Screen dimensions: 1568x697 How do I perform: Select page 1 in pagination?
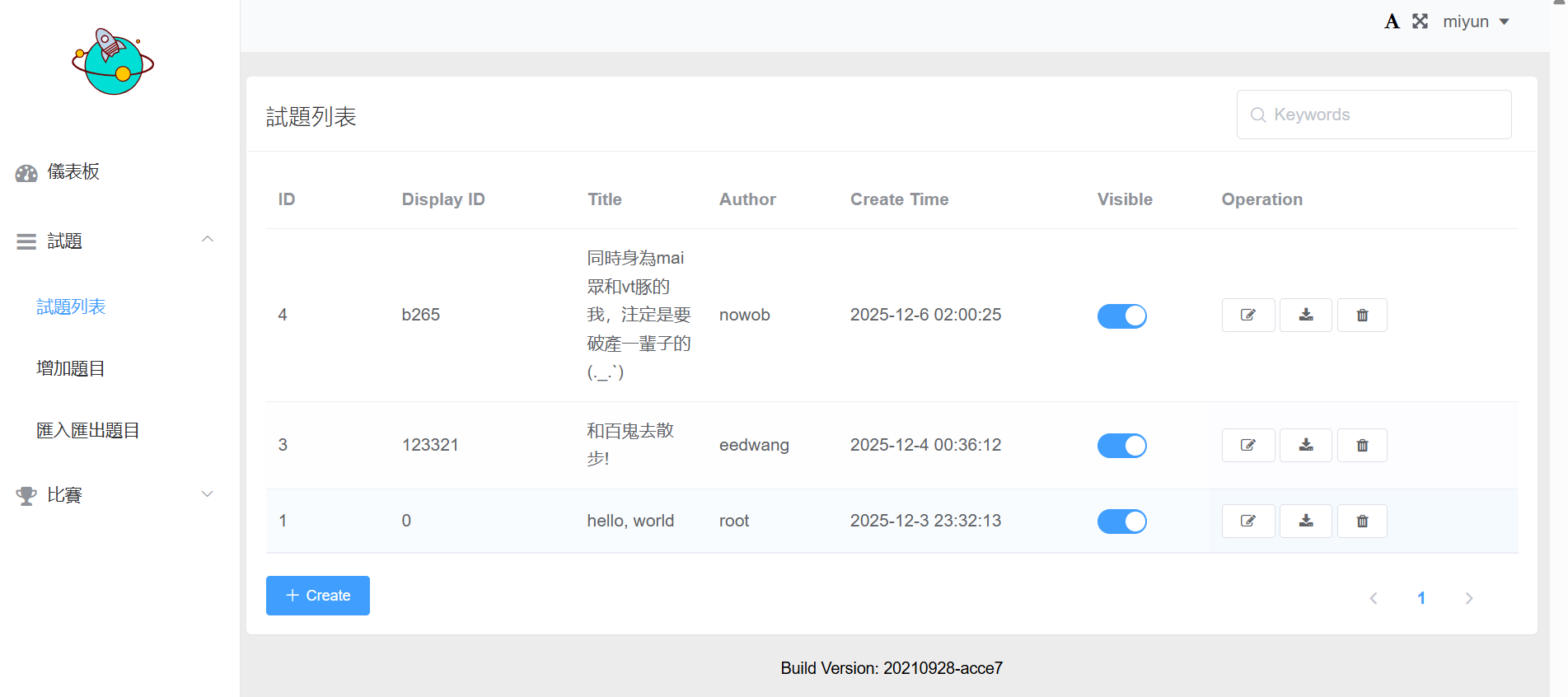[1421, 598]
